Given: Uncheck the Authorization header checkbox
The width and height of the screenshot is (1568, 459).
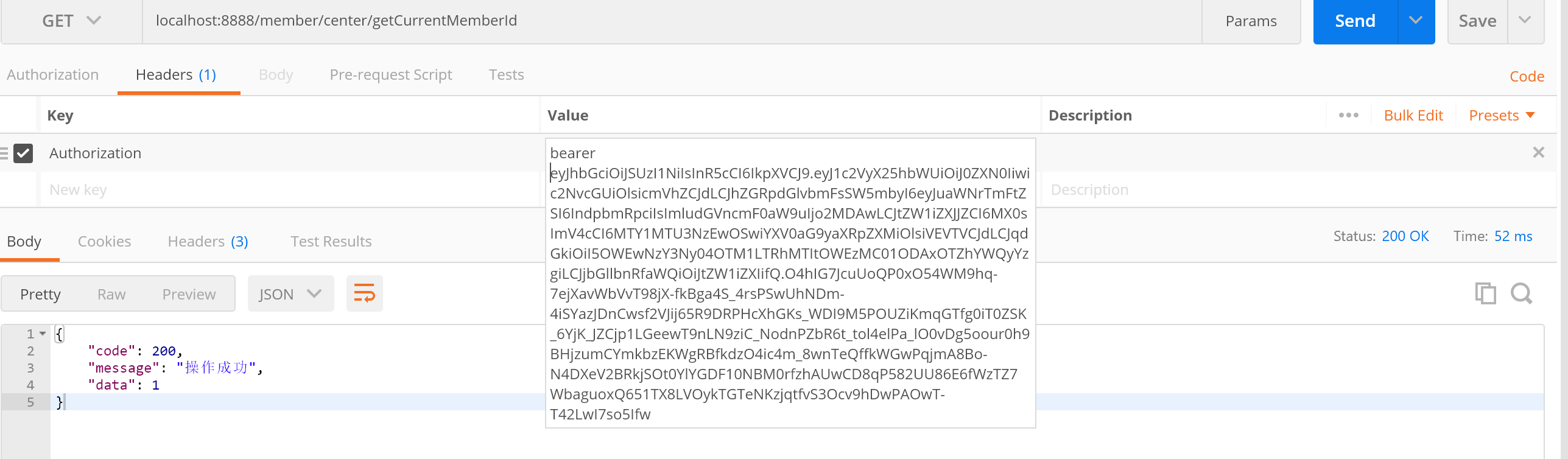Looking at the screenshot, I should coord(23,153).
